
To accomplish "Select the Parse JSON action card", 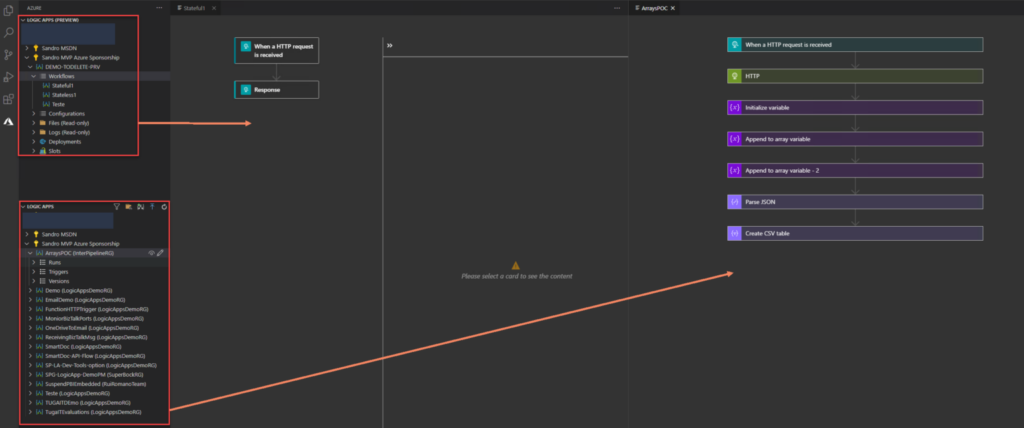I will (855, 201).
